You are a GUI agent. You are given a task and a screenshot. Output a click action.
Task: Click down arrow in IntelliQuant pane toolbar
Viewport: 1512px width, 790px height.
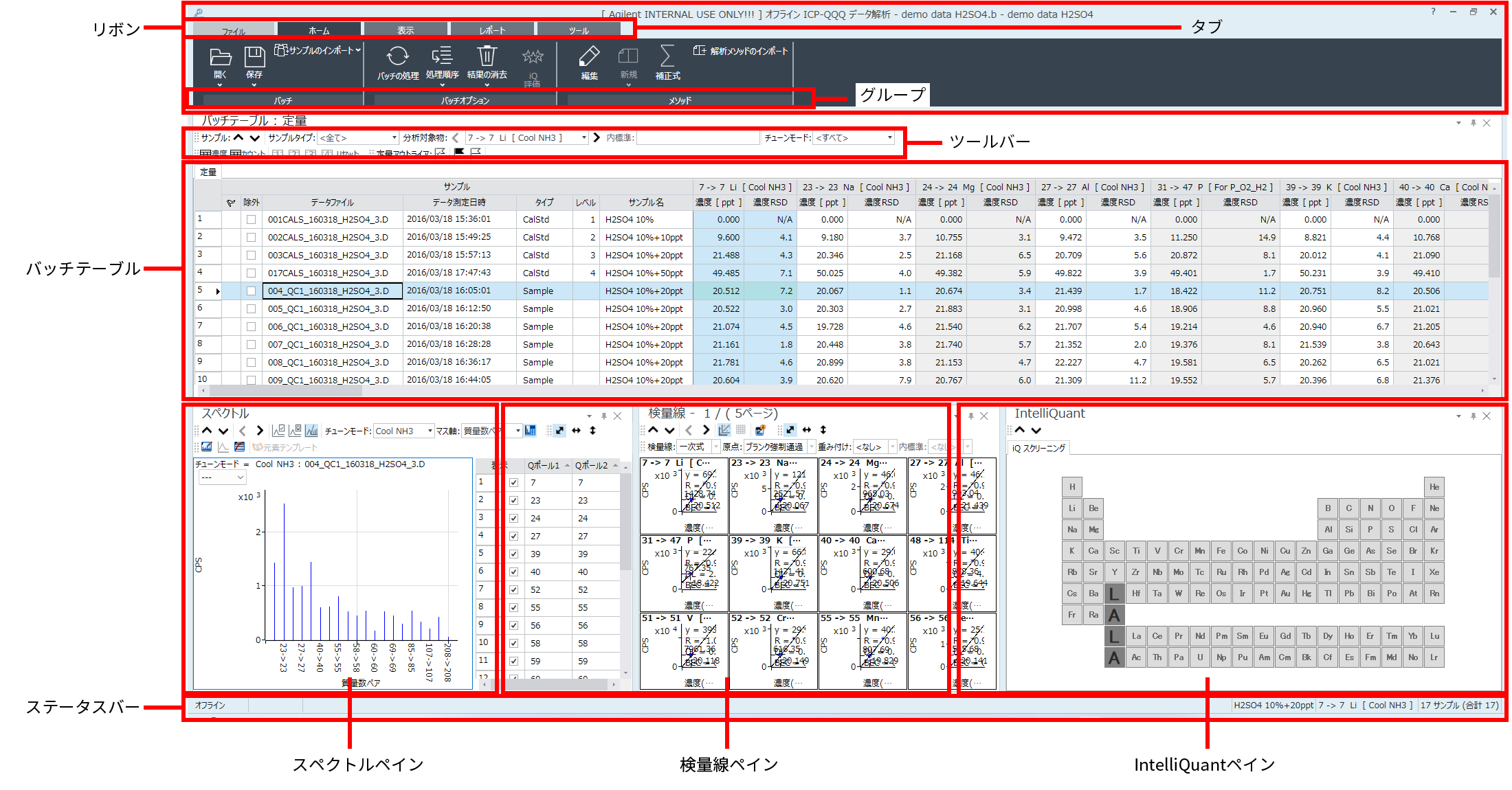1036,430
